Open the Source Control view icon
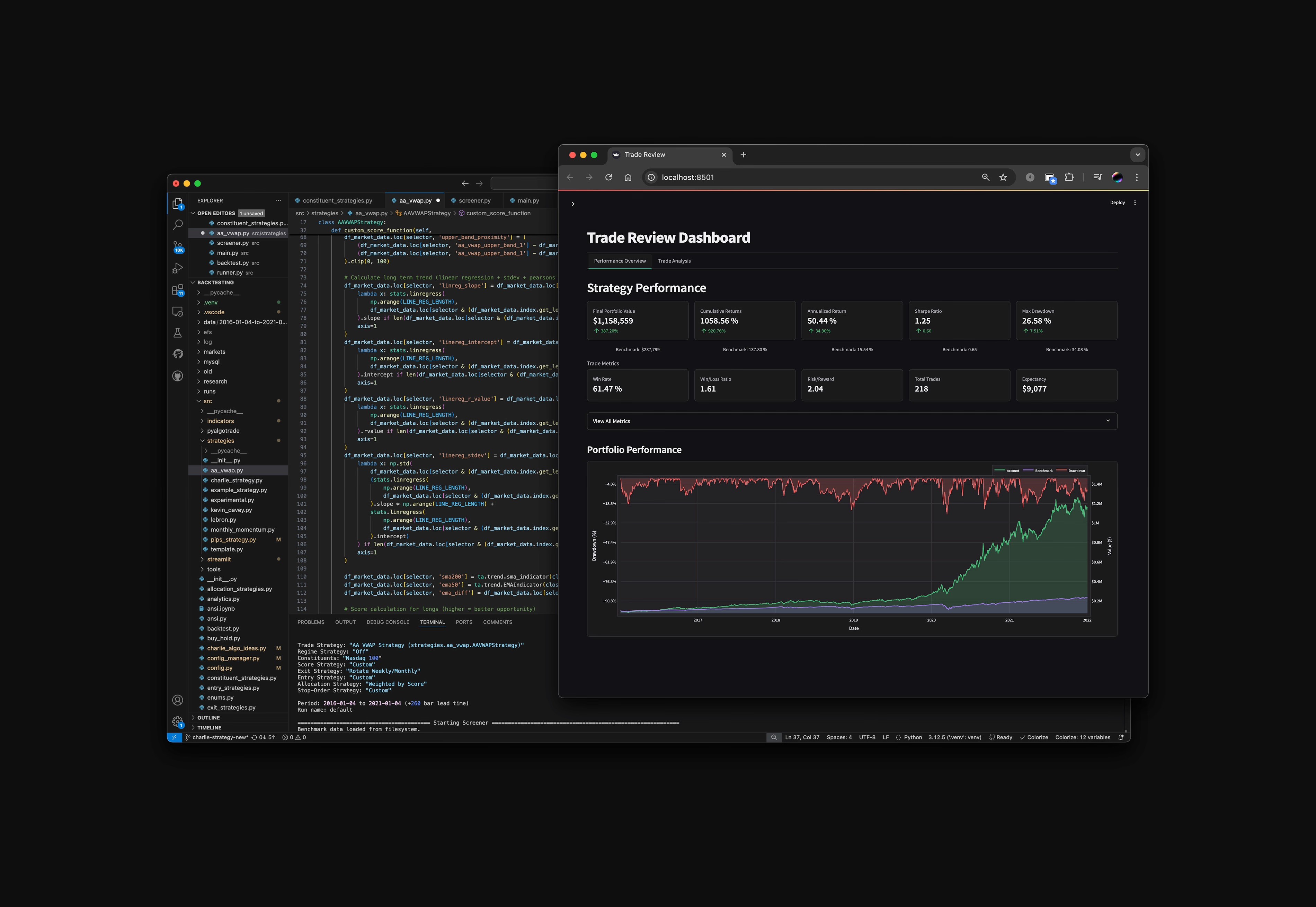The image size is (1316, 907). [178, 246]
